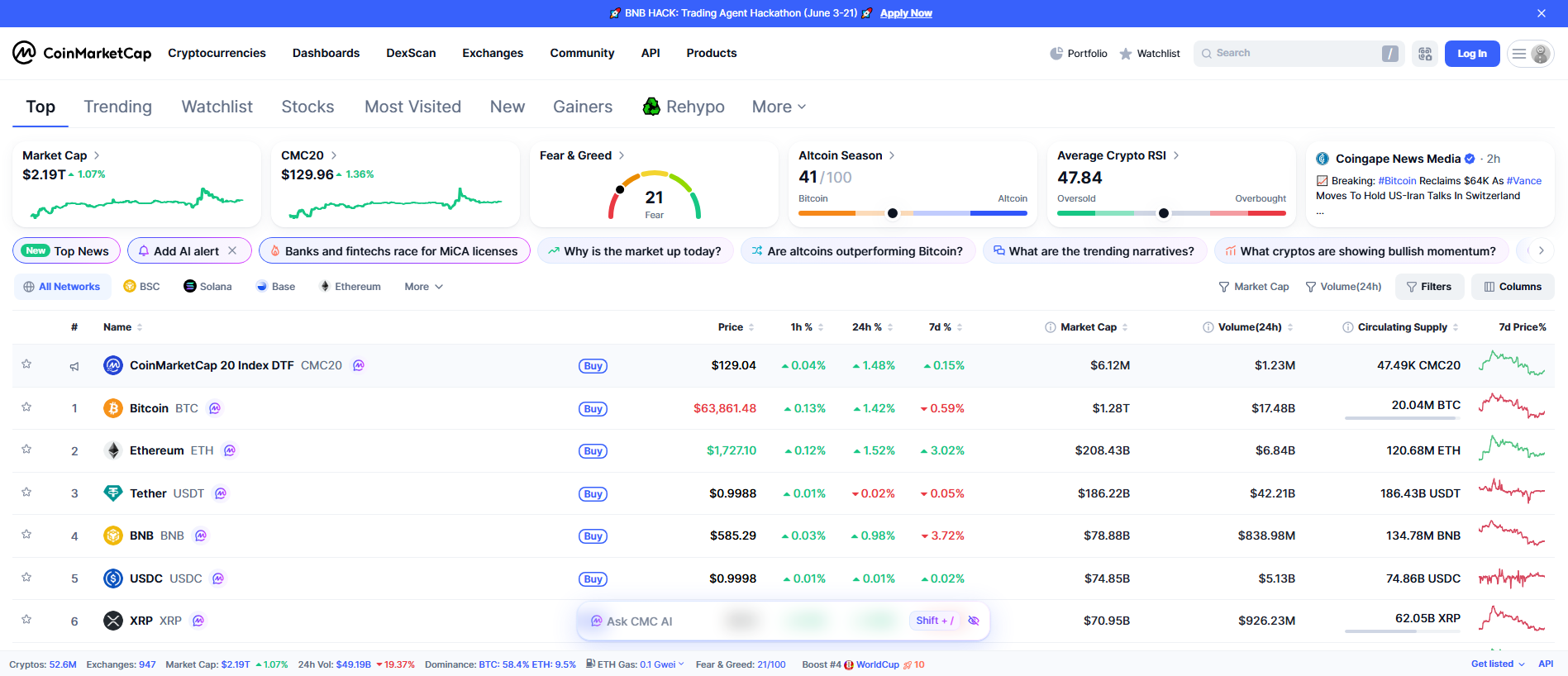Expand the More tabs dropdown
1568x676 pixels.
[x=779, y=107]
